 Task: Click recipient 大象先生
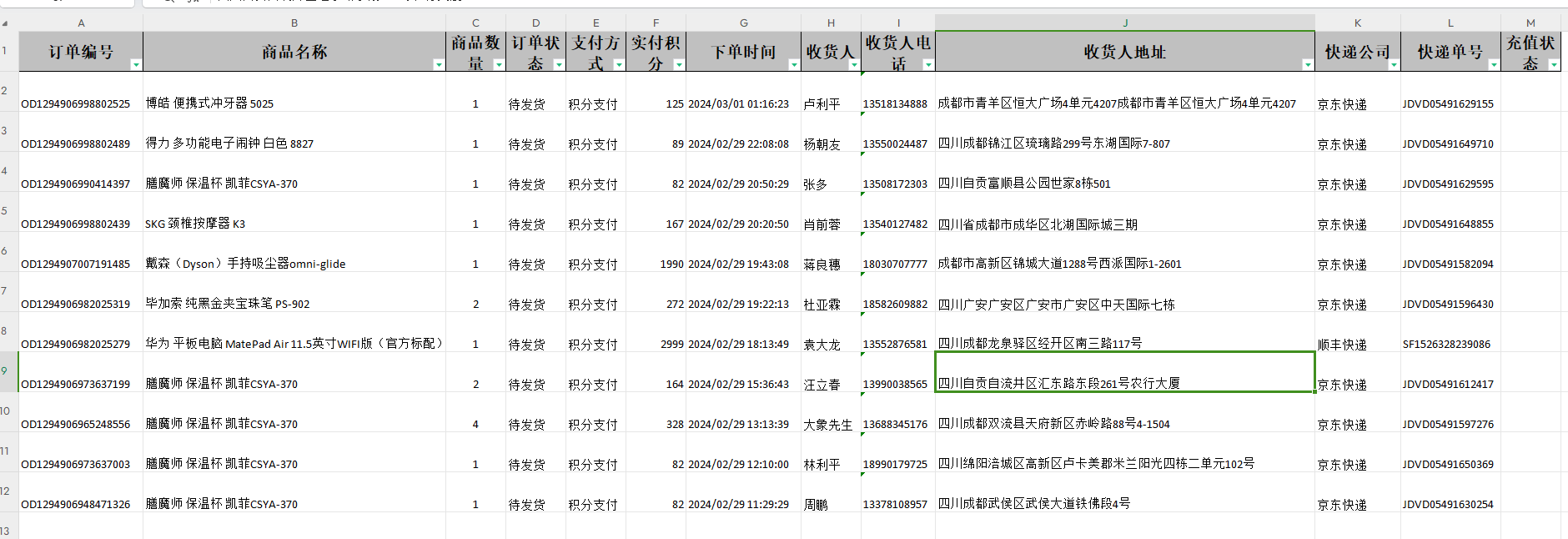point(827,425)
